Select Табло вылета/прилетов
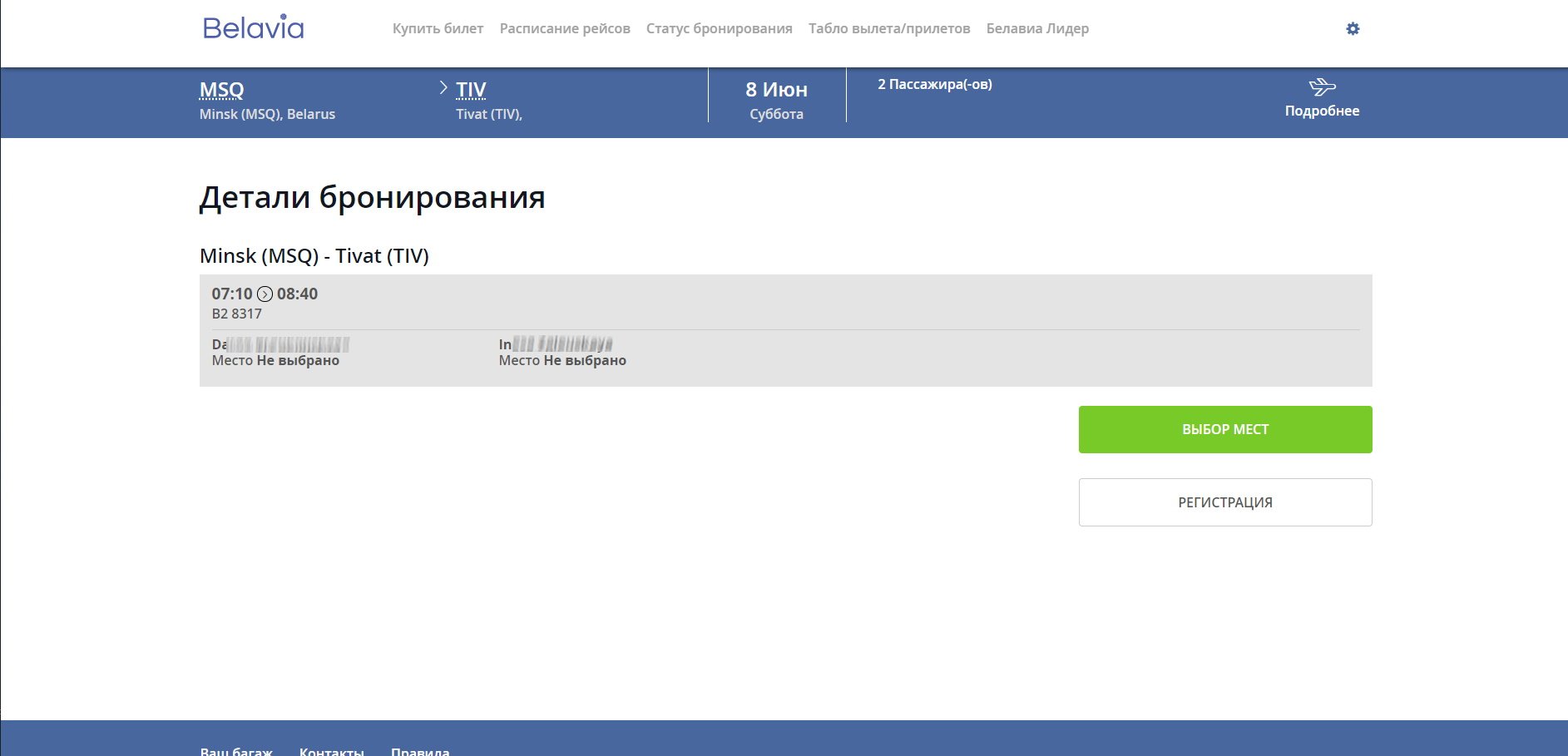Image resolution: width=1568 pixels, height=756 pixels. click(889, 28)
